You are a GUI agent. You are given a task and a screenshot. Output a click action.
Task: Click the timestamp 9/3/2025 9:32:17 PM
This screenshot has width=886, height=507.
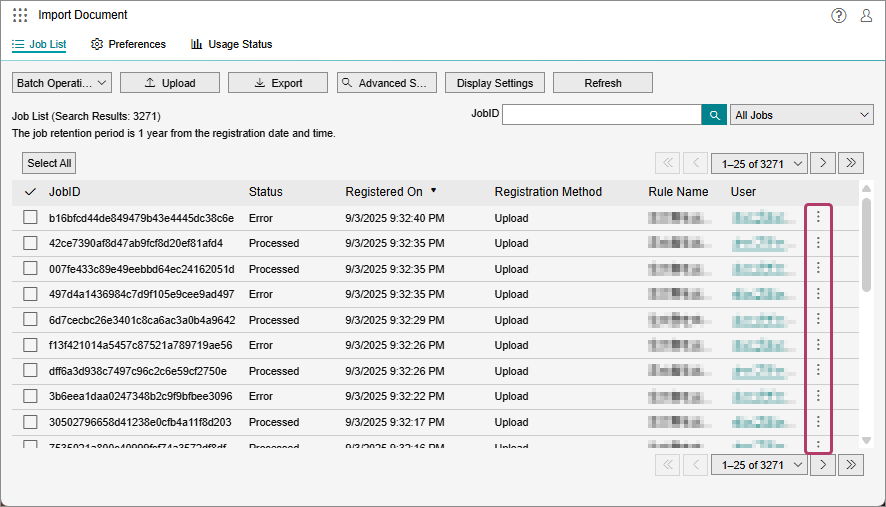[395, 422]
